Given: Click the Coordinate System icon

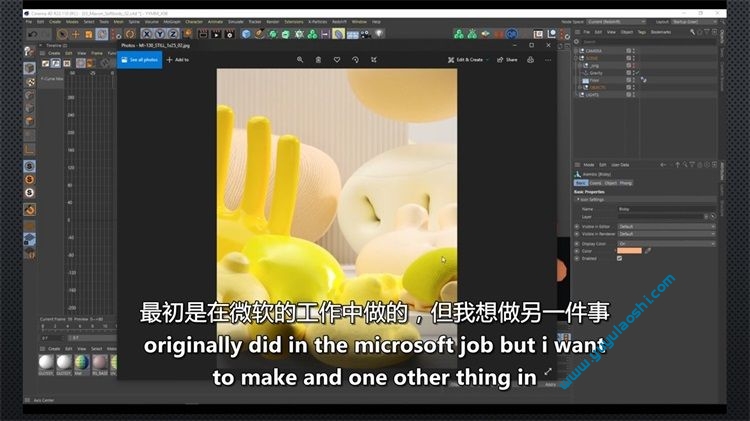Looking at the screenshot, I should pyautogui.click(x=188, y=34).
